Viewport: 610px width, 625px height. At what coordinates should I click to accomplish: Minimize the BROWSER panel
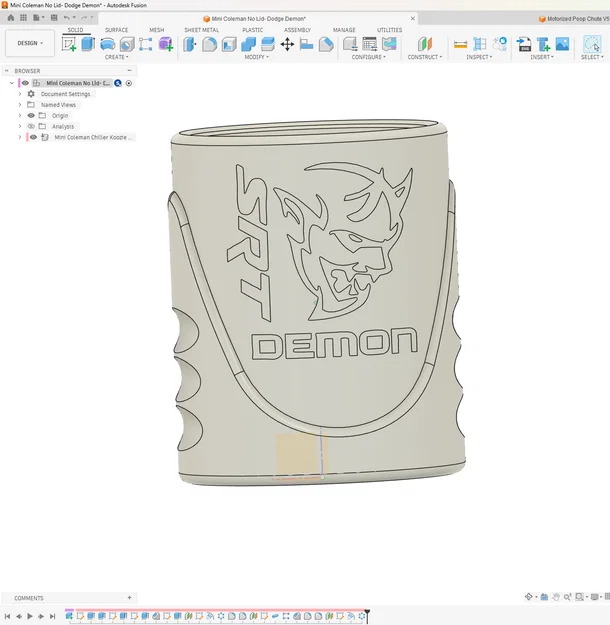click(x=129, y=71)
